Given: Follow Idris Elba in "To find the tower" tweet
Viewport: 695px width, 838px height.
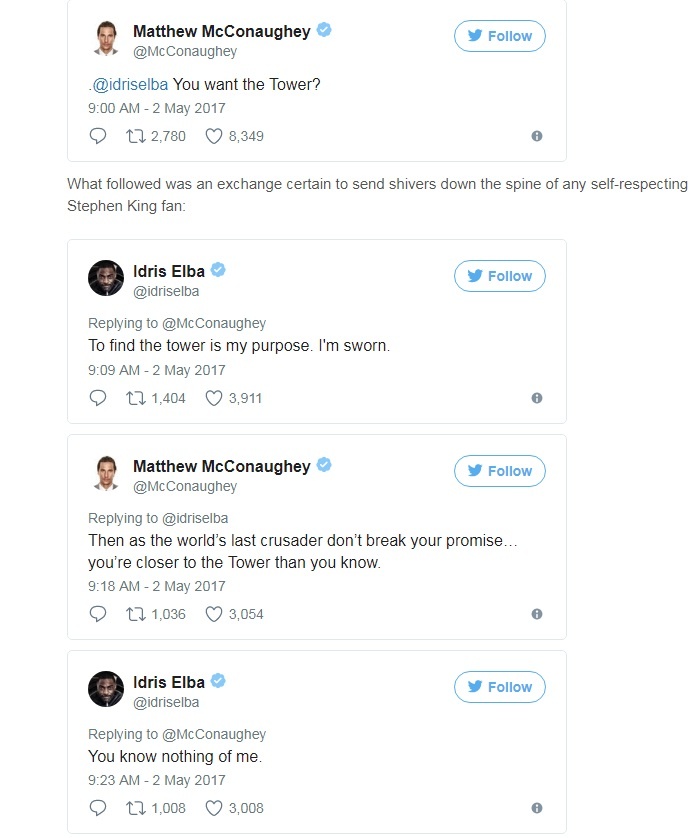Looking at the screenshot, I should coord(500,276).
